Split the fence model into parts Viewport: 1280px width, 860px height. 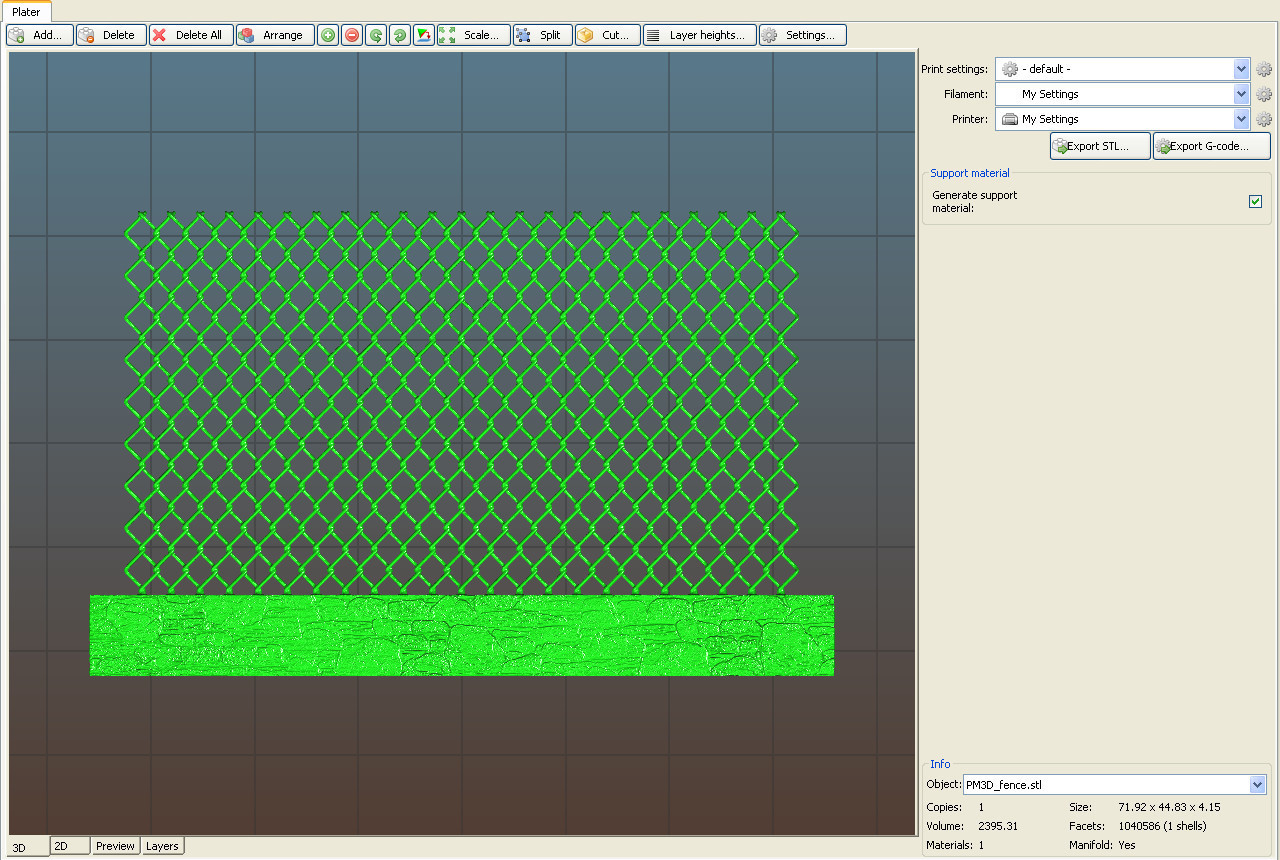(x=541, y=34)
